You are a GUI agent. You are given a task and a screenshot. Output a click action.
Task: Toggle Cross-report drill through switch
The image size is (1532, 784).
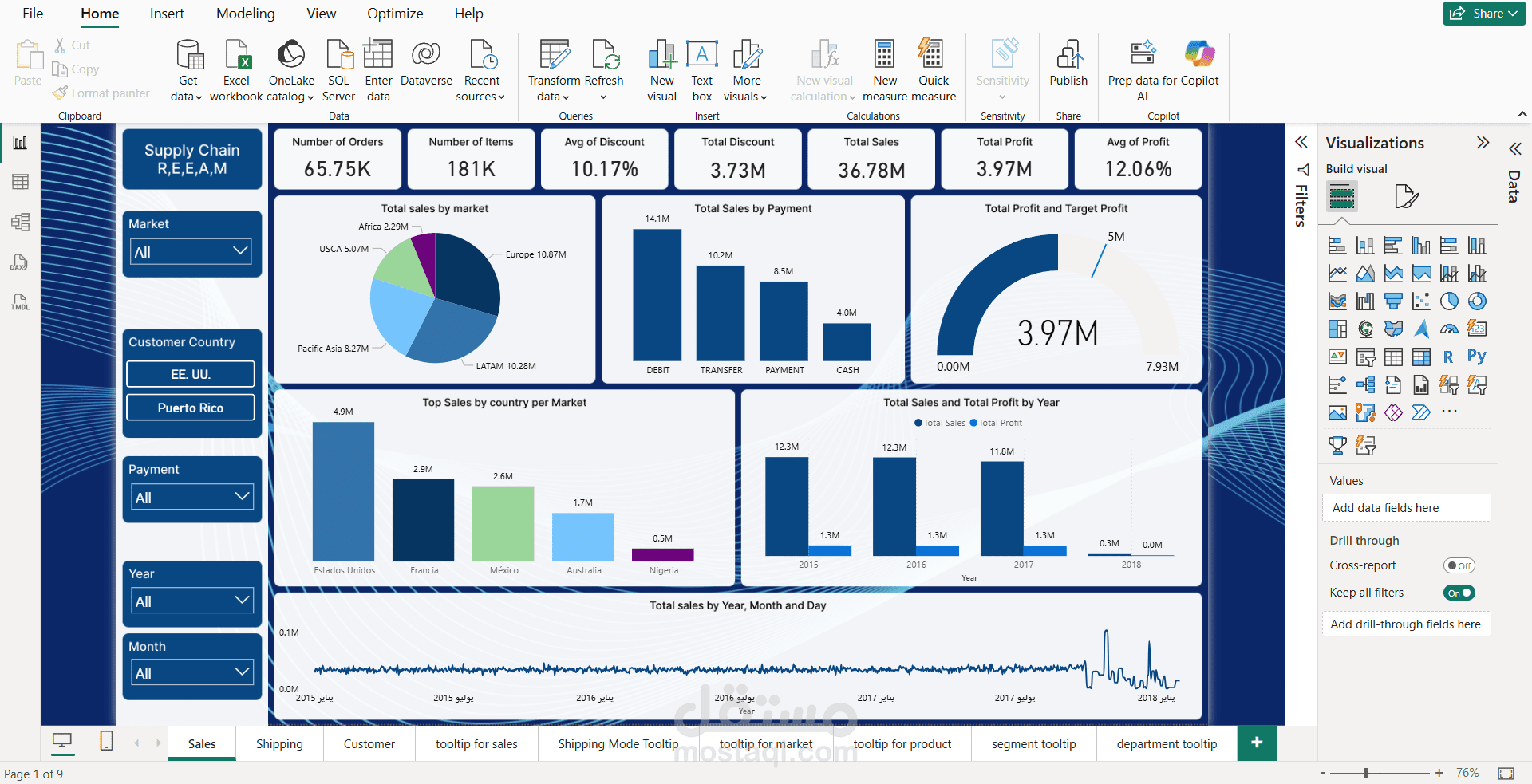point(1459,565)
